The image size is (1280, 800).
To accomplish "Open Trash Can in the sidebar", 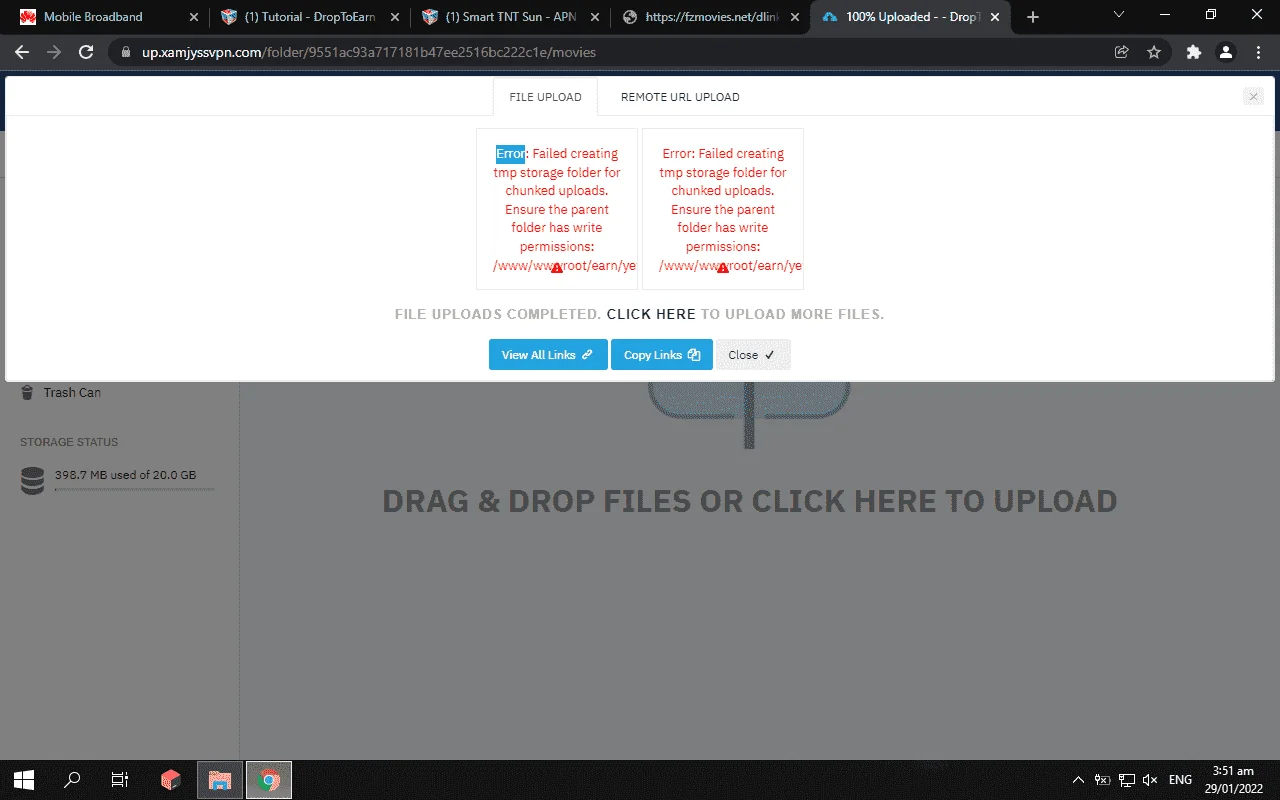I will (60, 392).
